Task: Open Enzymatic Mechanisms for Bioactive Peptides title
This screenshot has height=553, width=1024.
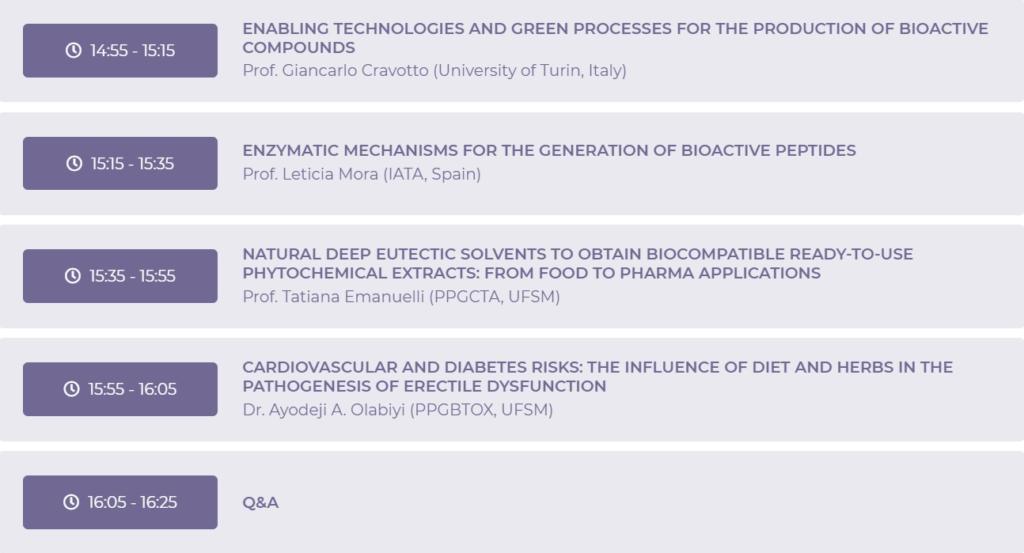Action: tap(549, 151)
